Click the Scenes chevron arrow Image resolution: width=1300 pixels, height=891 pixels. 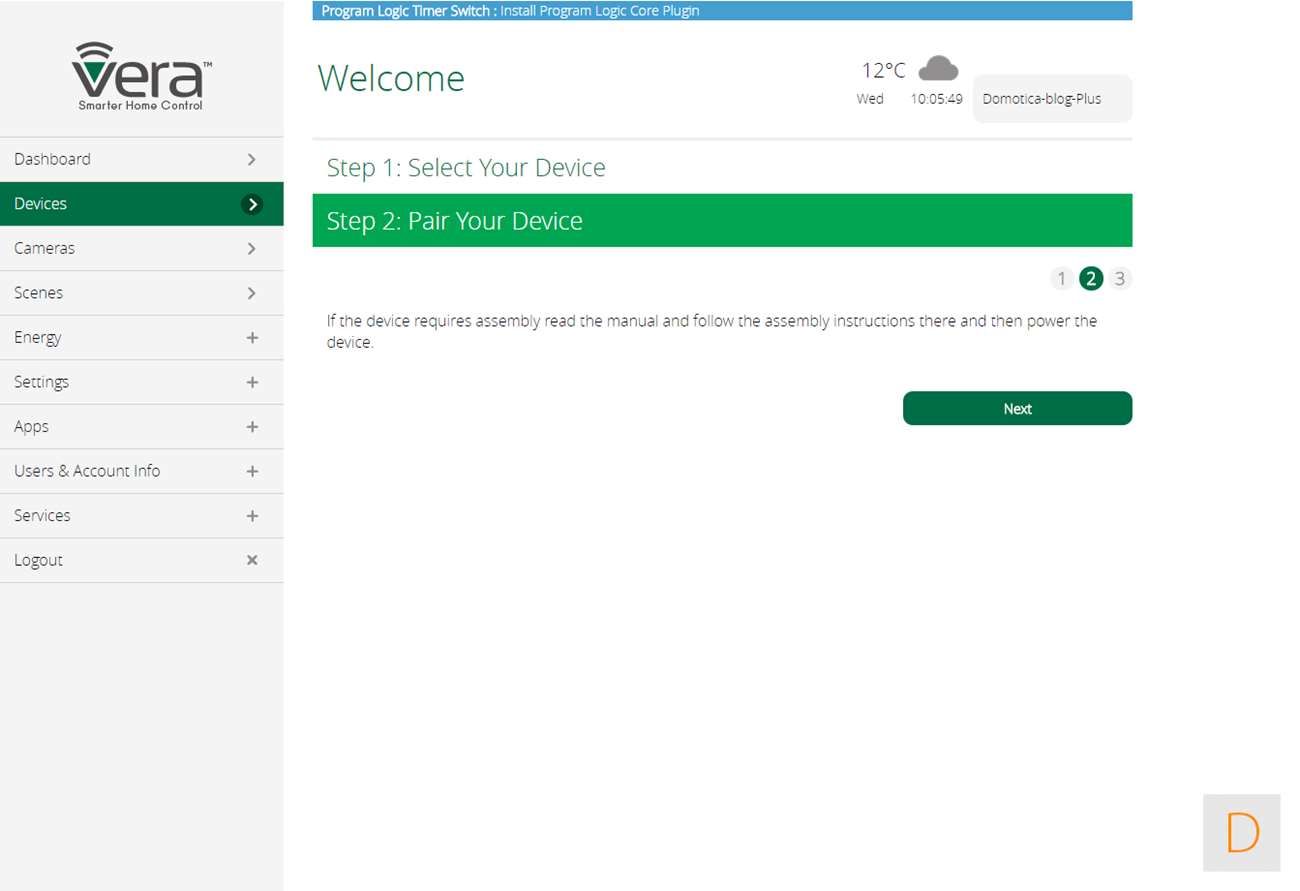pos(252,293)
